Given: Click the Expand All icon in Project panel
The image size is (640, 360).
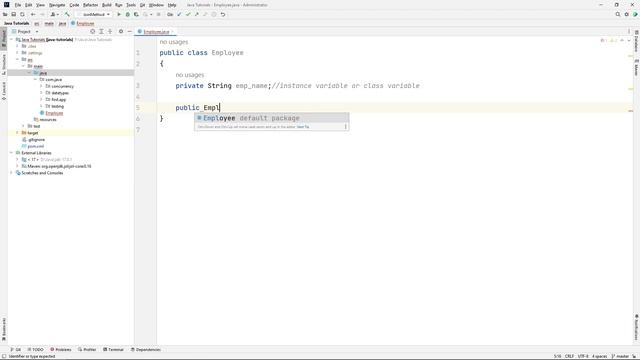Looking at the screenshot, I should tap(101, 31).
